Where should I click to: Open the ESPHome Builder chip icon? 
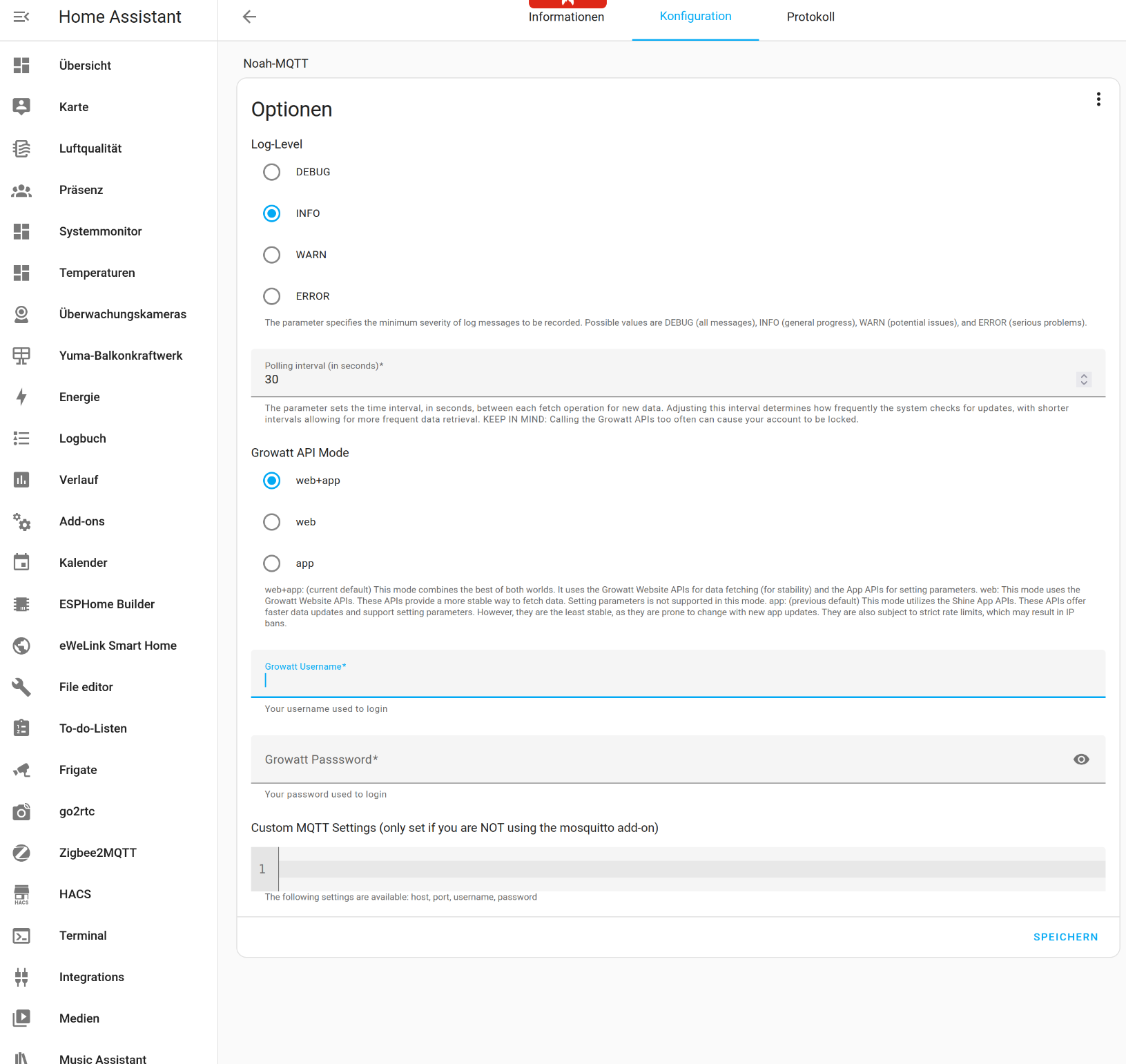coord(21,604)
